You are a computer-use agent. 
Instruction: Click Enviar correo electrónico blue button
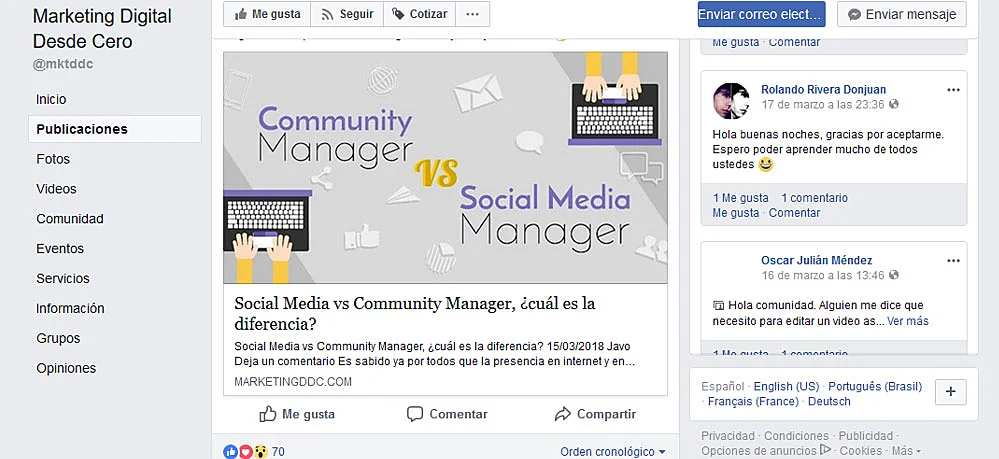coord(761,14)
